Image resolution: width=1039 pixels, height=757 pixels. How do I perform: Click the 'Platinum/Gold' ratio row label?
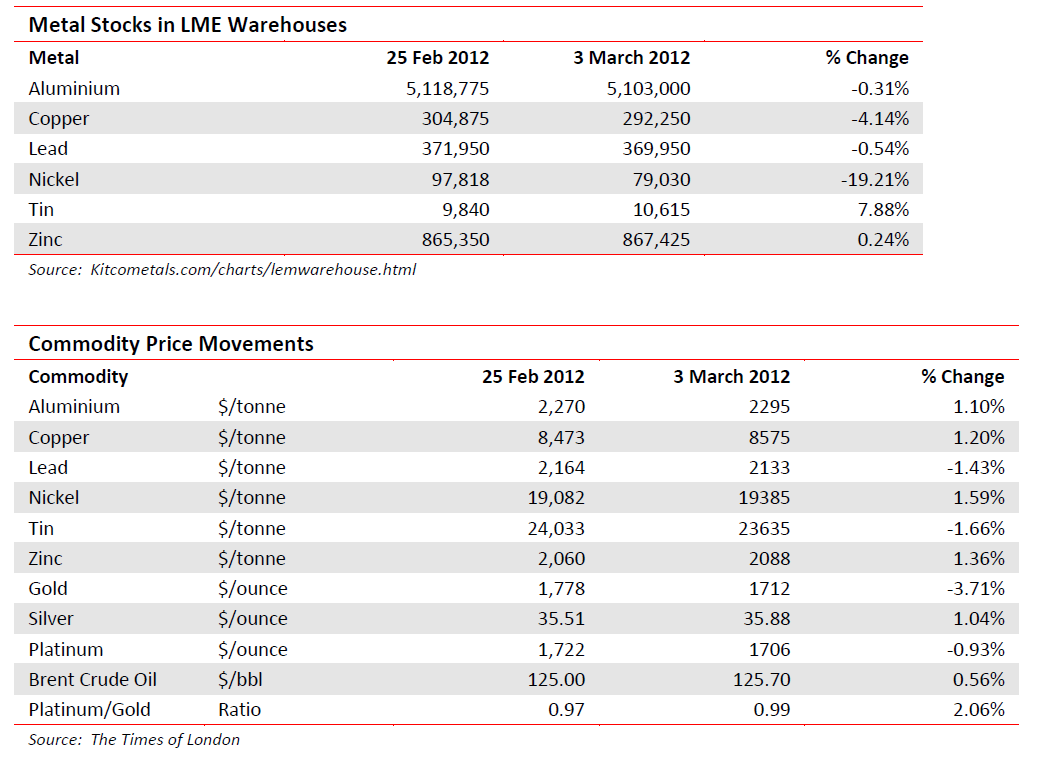(89, 710)
